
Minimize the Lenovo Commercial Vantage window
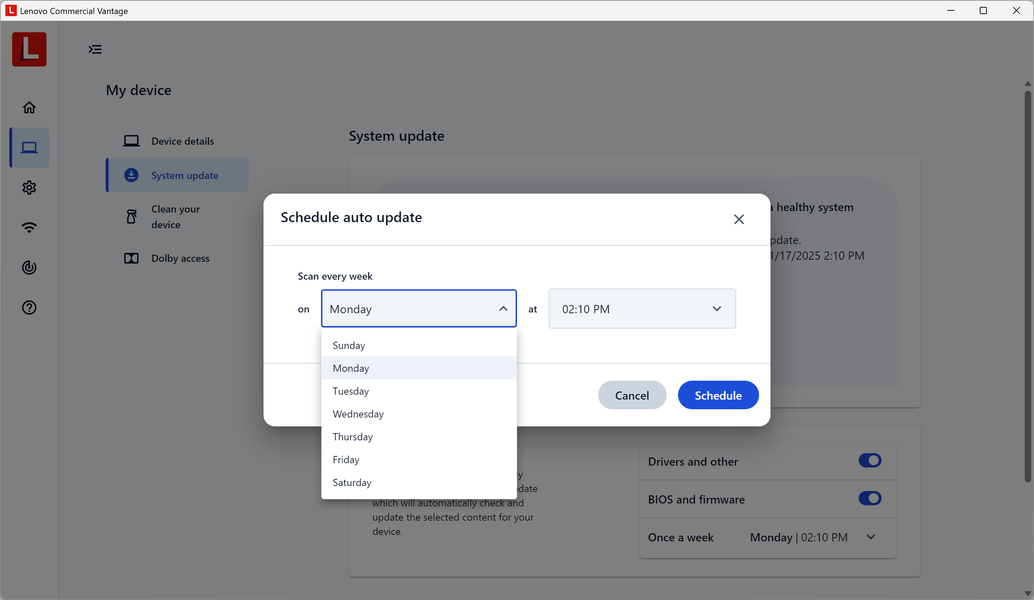click(951, 11)
